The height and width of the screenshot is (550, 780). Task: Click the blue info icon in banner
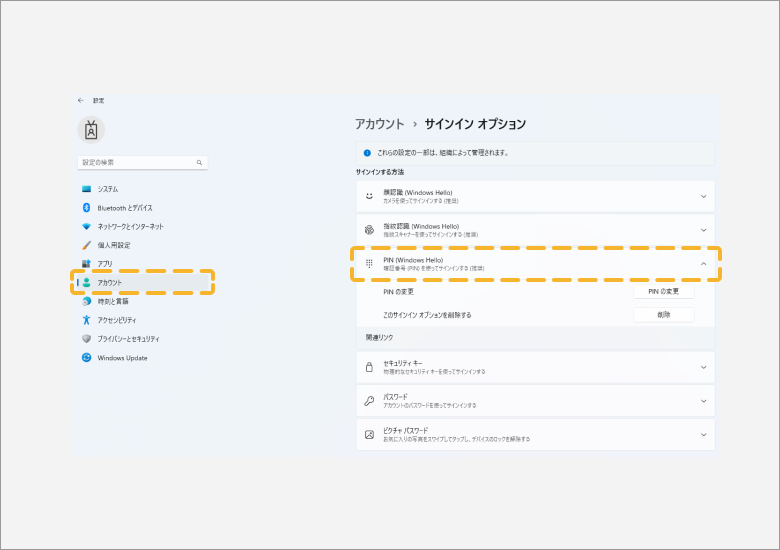(x=367, y=153)
